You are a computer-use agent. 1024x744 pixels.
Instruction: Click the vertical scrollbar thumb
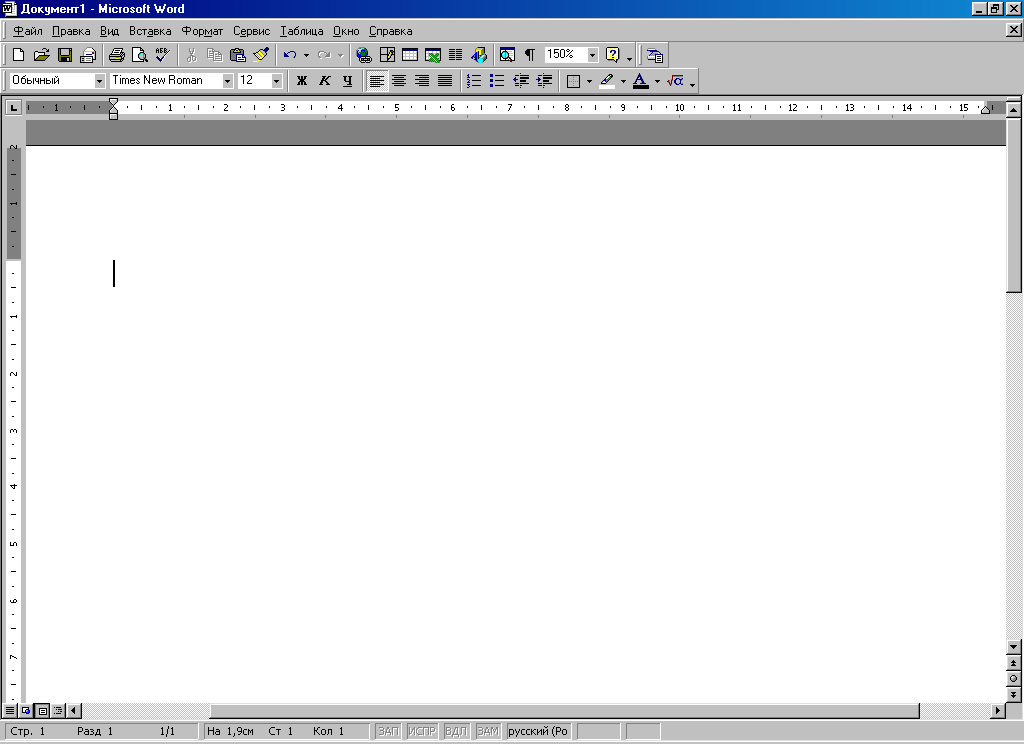coord(1014,204)
